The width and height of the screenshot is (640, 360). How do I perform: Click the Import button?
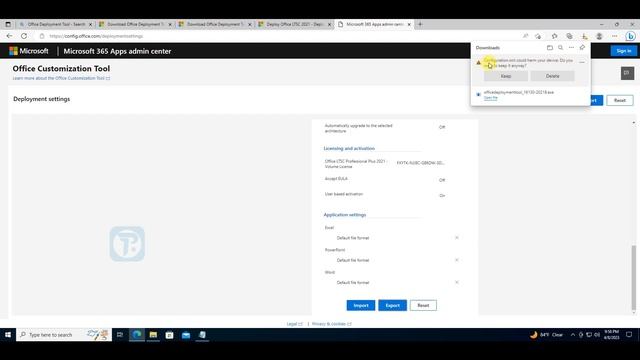click(361, 305)
